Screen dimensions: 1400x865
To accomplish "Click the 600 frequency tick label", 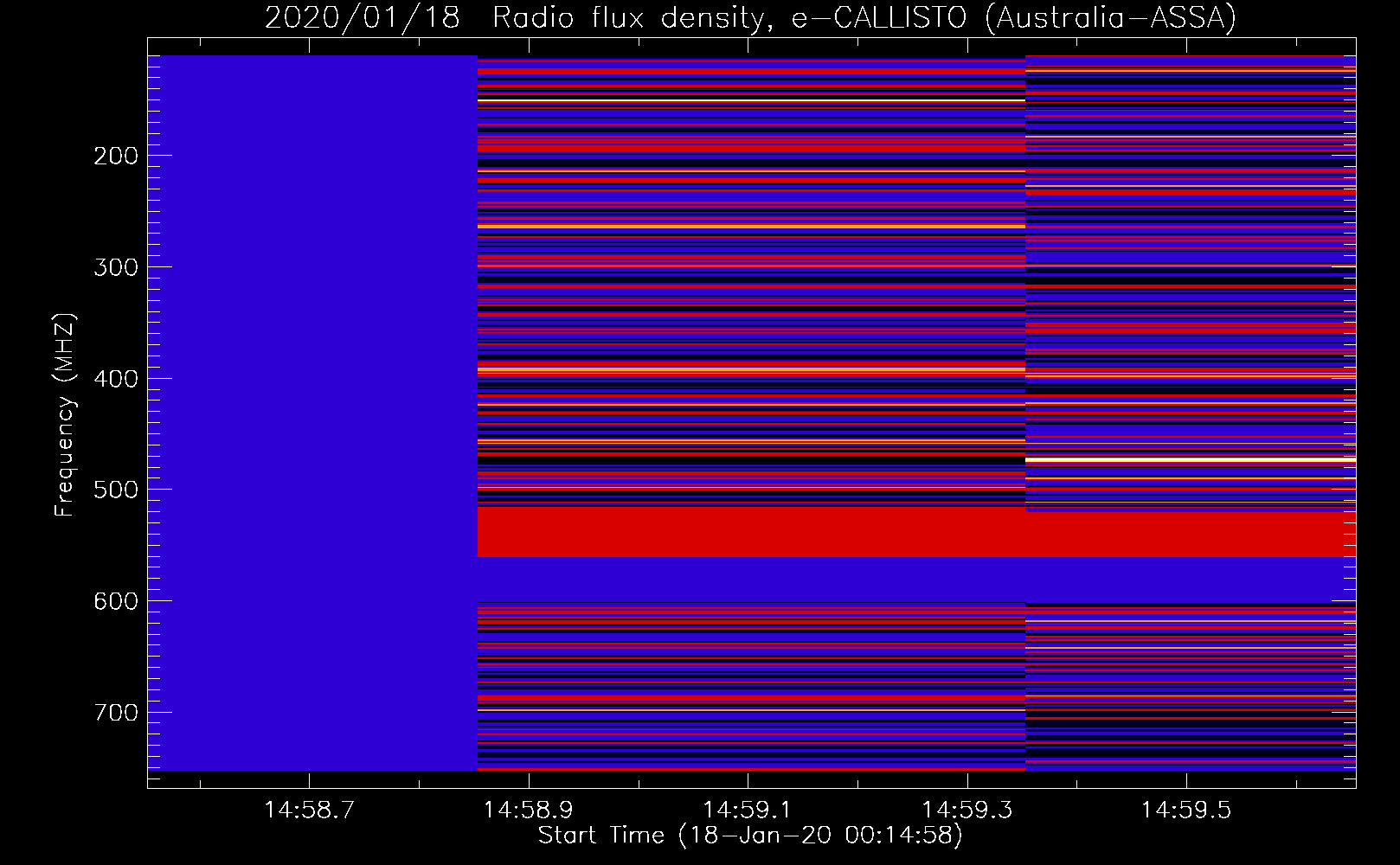I will pyautogui.click(x=116, y=601).
